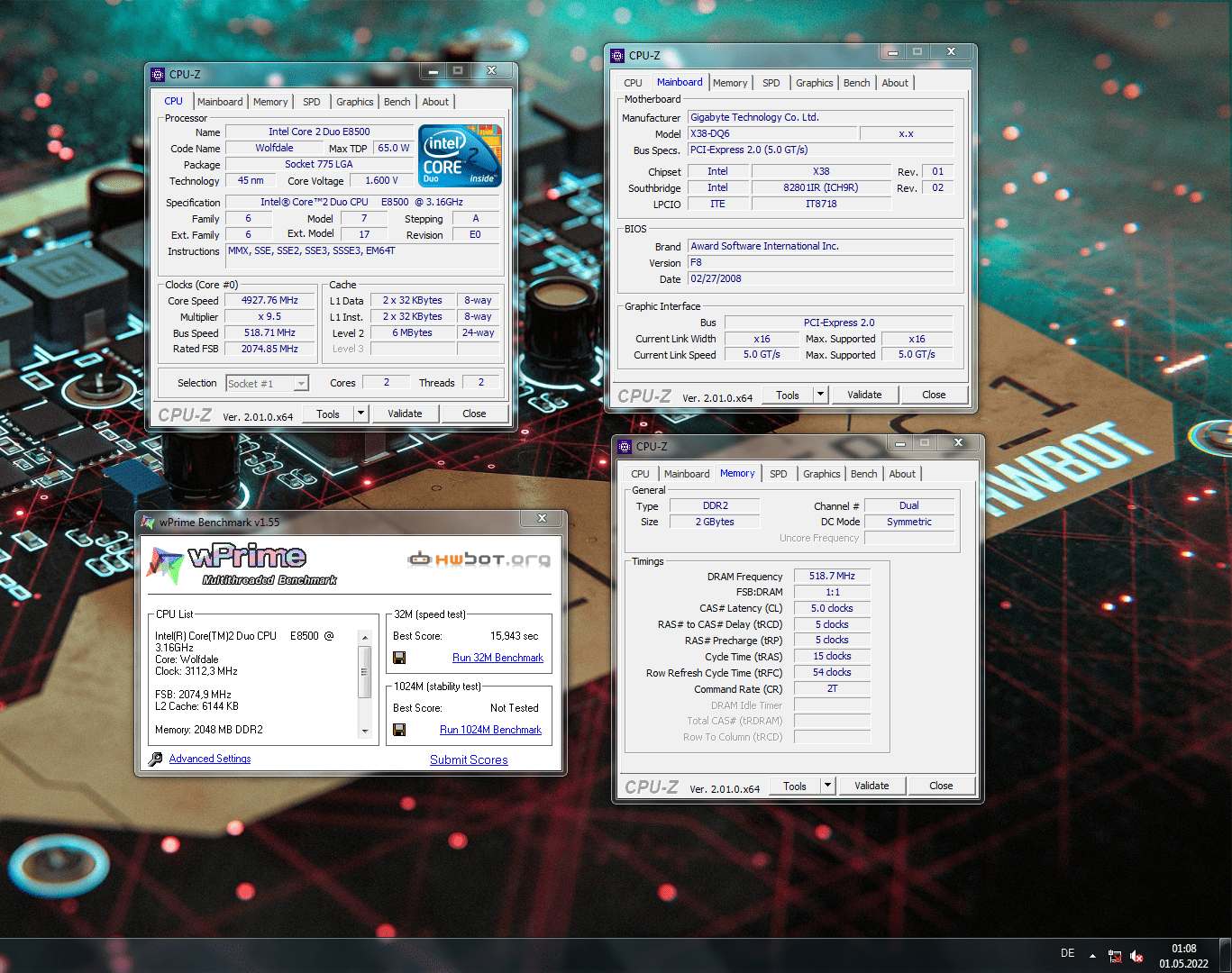Click CPU-Z app icon in Mainboard window titlebar
The image size is (1232, 973).
point(617,56)
